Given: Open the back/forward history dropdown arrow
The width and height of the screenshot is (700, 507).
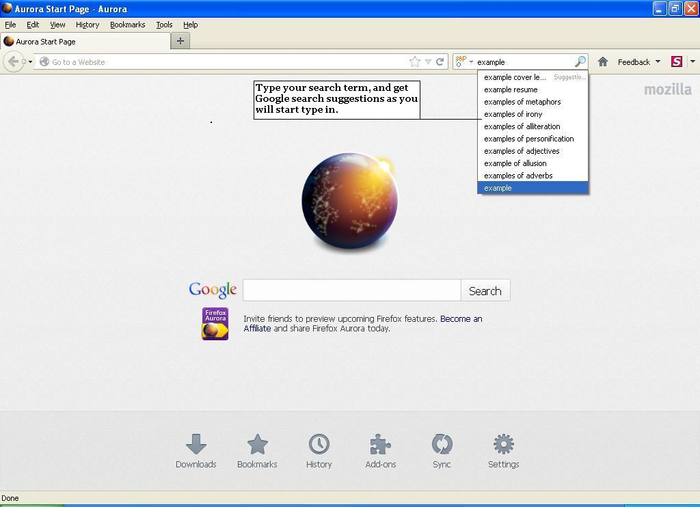Looking at the screenshot, I should click(29, 62).
